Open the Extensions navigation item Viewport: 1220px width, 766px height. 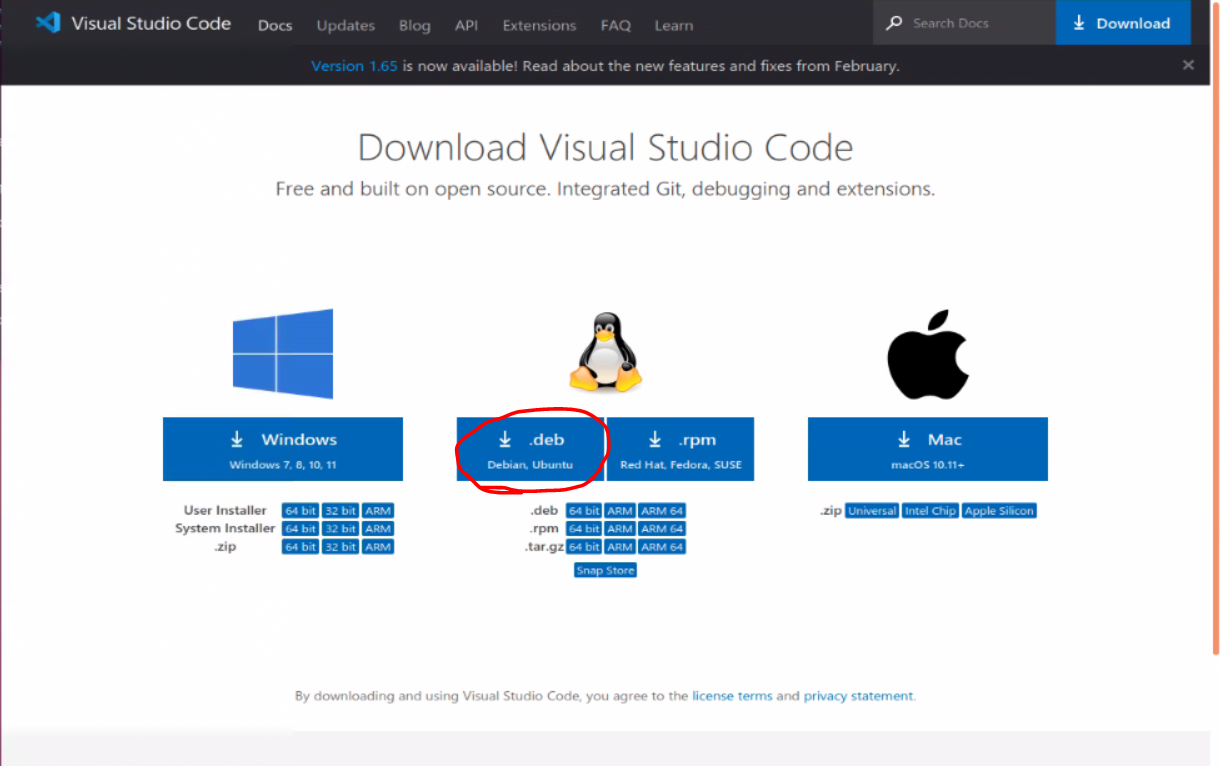539,25
